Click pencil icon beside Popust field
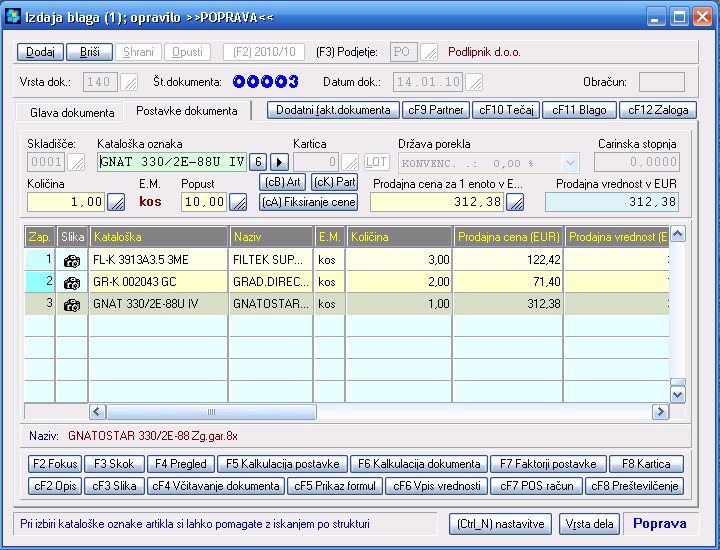720x550 pixels. [x=238, y=202]
